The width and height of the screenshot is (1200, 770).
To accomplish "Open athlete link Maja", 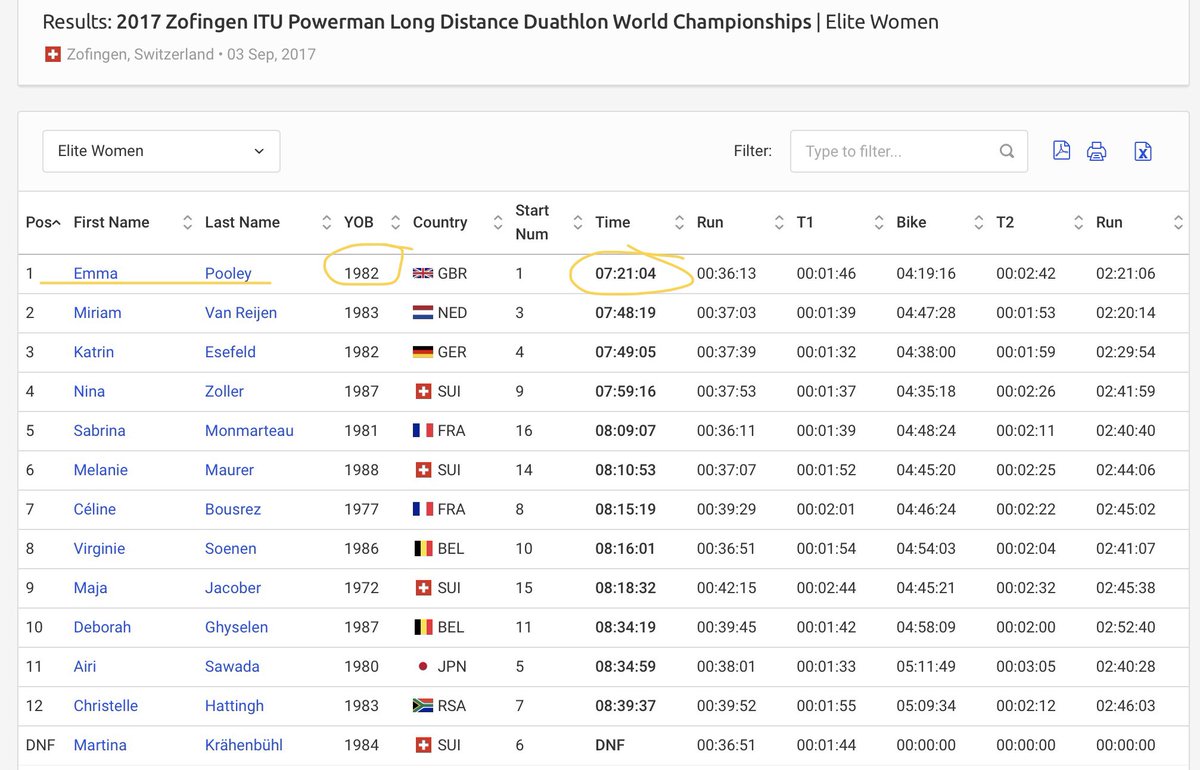I will pos(90,588).
